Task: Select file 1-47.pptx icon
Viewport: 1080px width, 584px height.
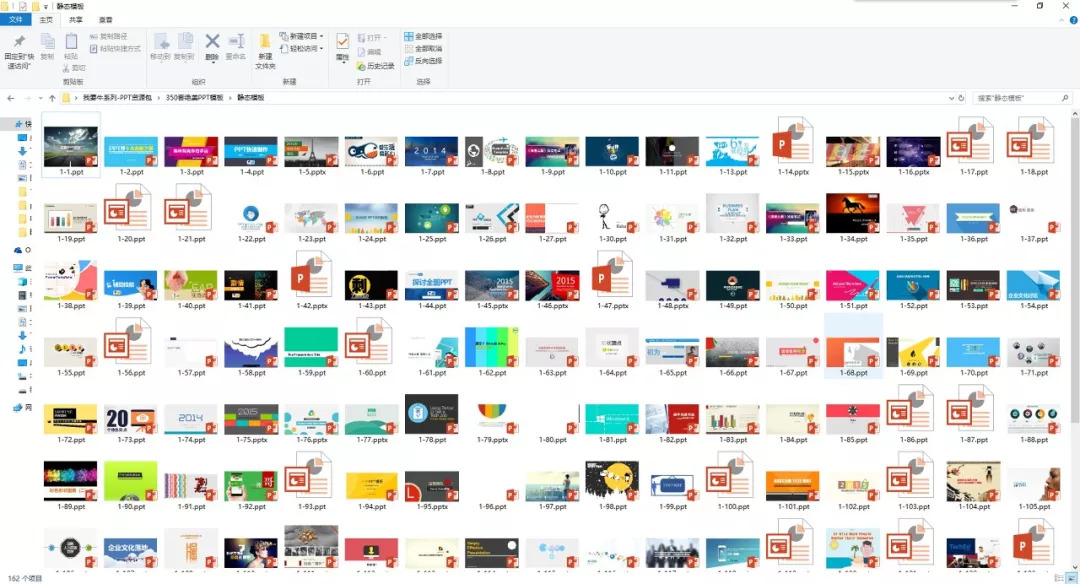Action: coord(612,275)
